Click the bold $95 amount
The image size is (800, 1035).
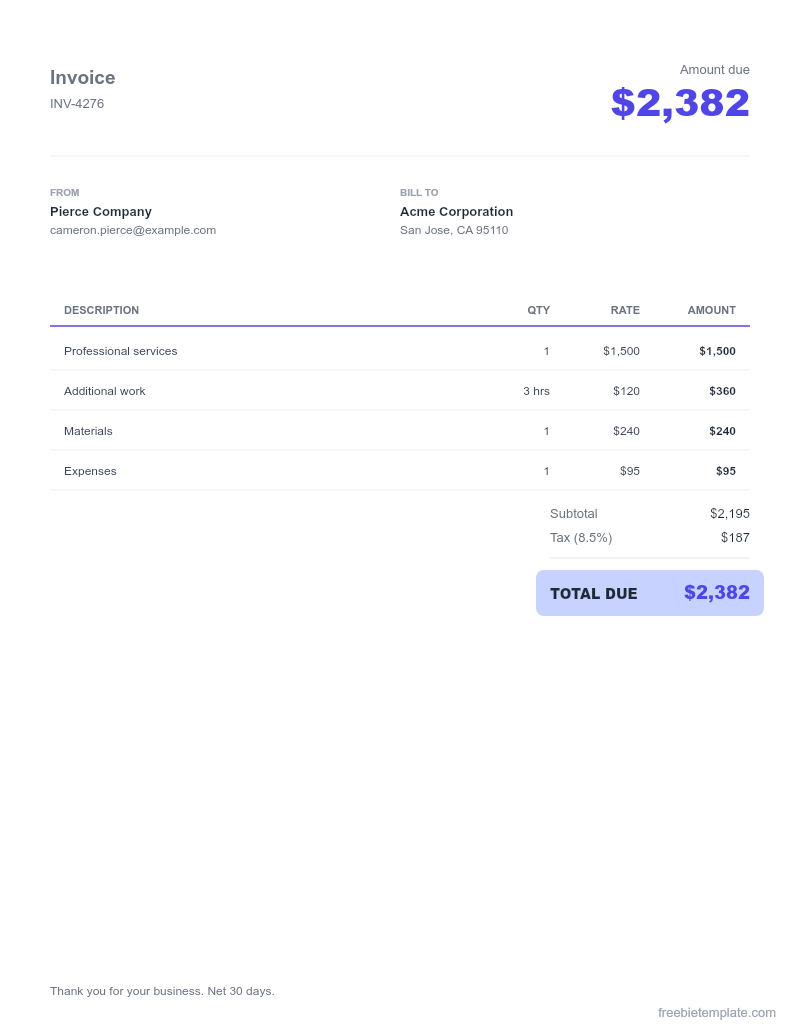[x=726, y=471]
